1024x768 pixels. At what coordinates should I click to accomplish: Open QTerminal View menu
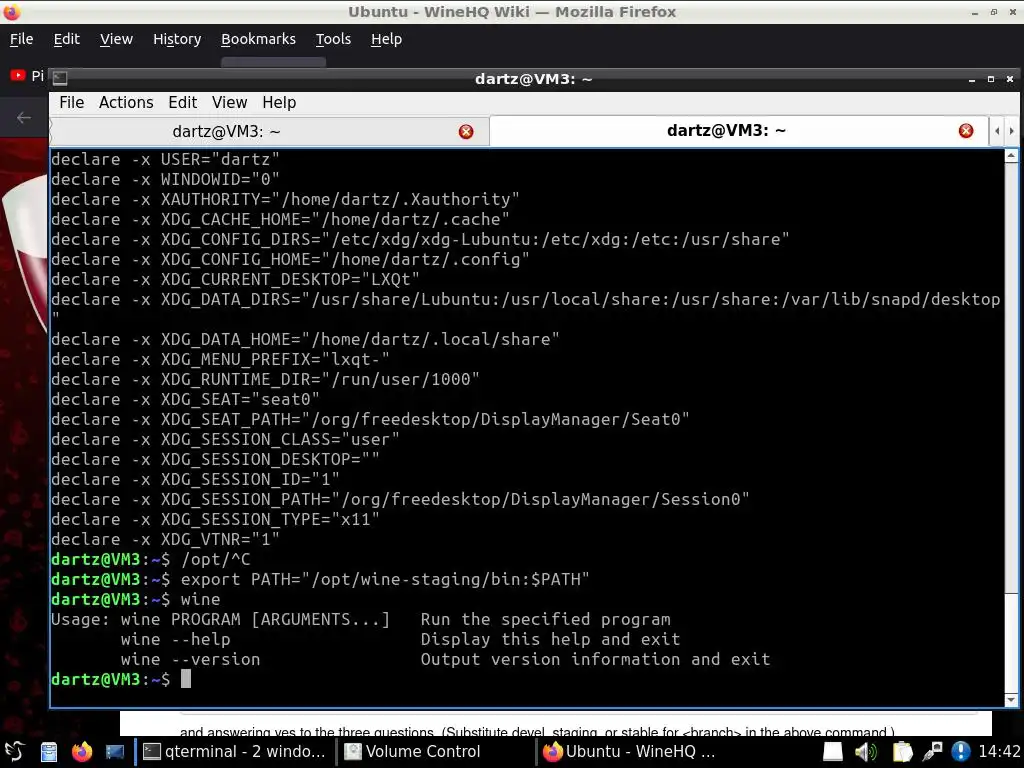(x=229, y=103)
